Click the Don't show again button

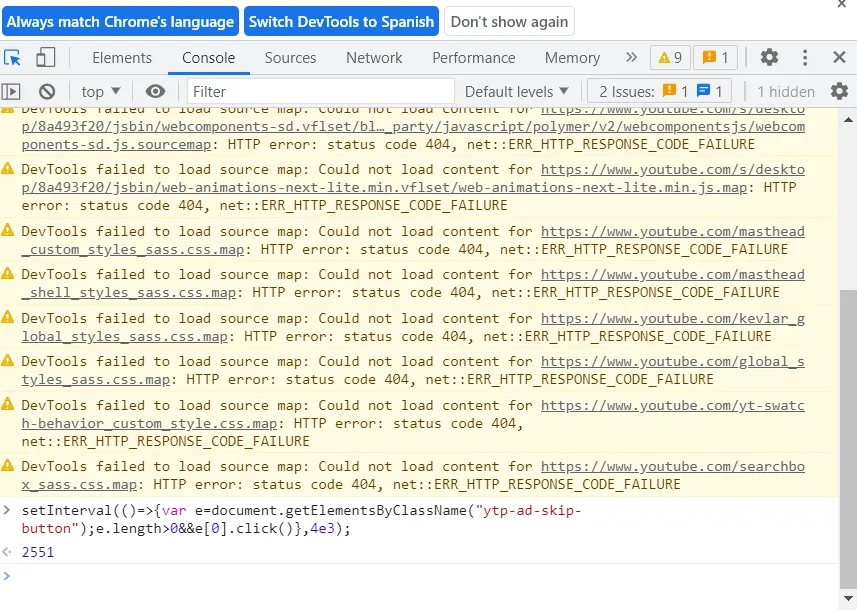tap(509, 21)
